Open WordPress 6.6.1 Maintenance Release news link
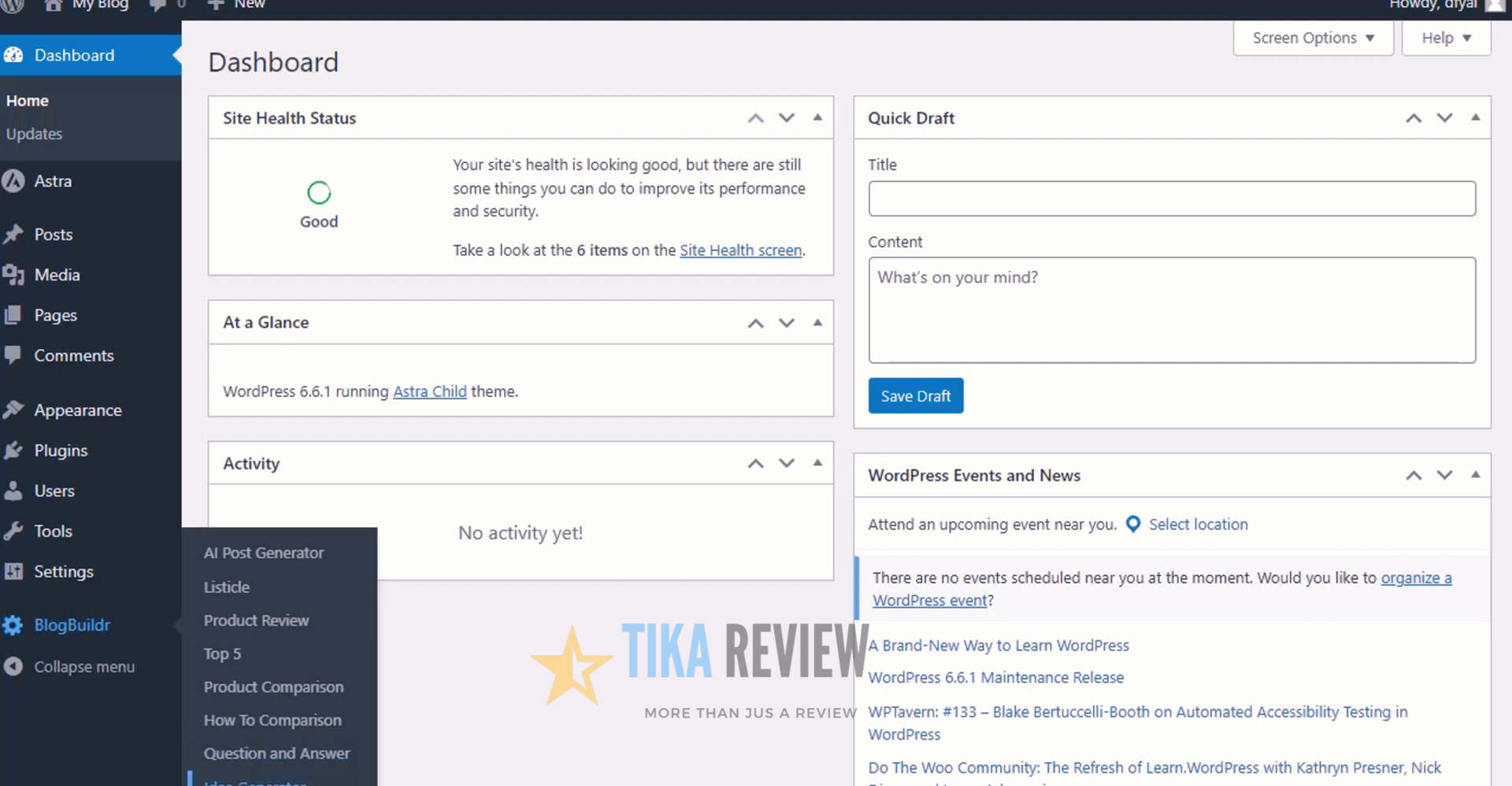Viewport: 1512px width, 786px height. click(x=996, y=678)
